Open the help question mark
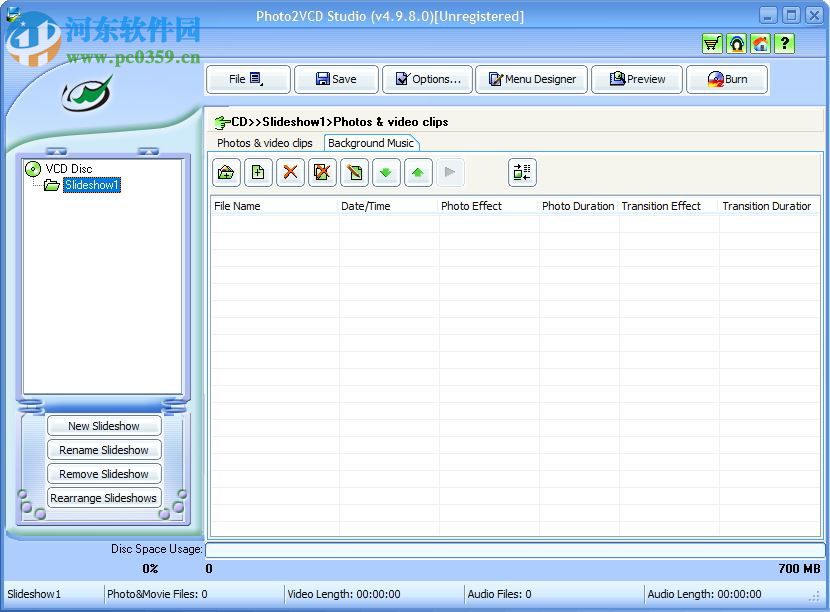The width and height of the screenshot is (830, 612). click(784, 43)
